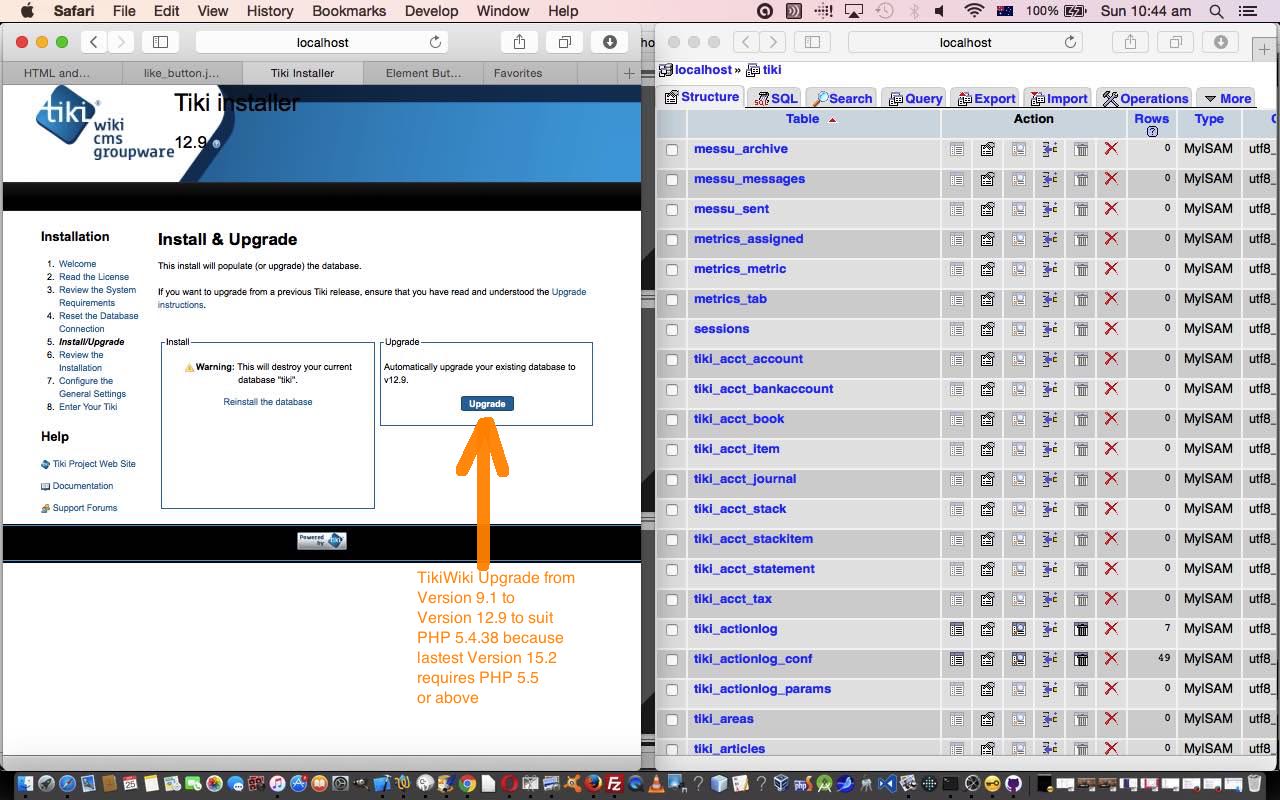Tick the sessions table checkbox
1280x800 pixels.
(672, 330)
